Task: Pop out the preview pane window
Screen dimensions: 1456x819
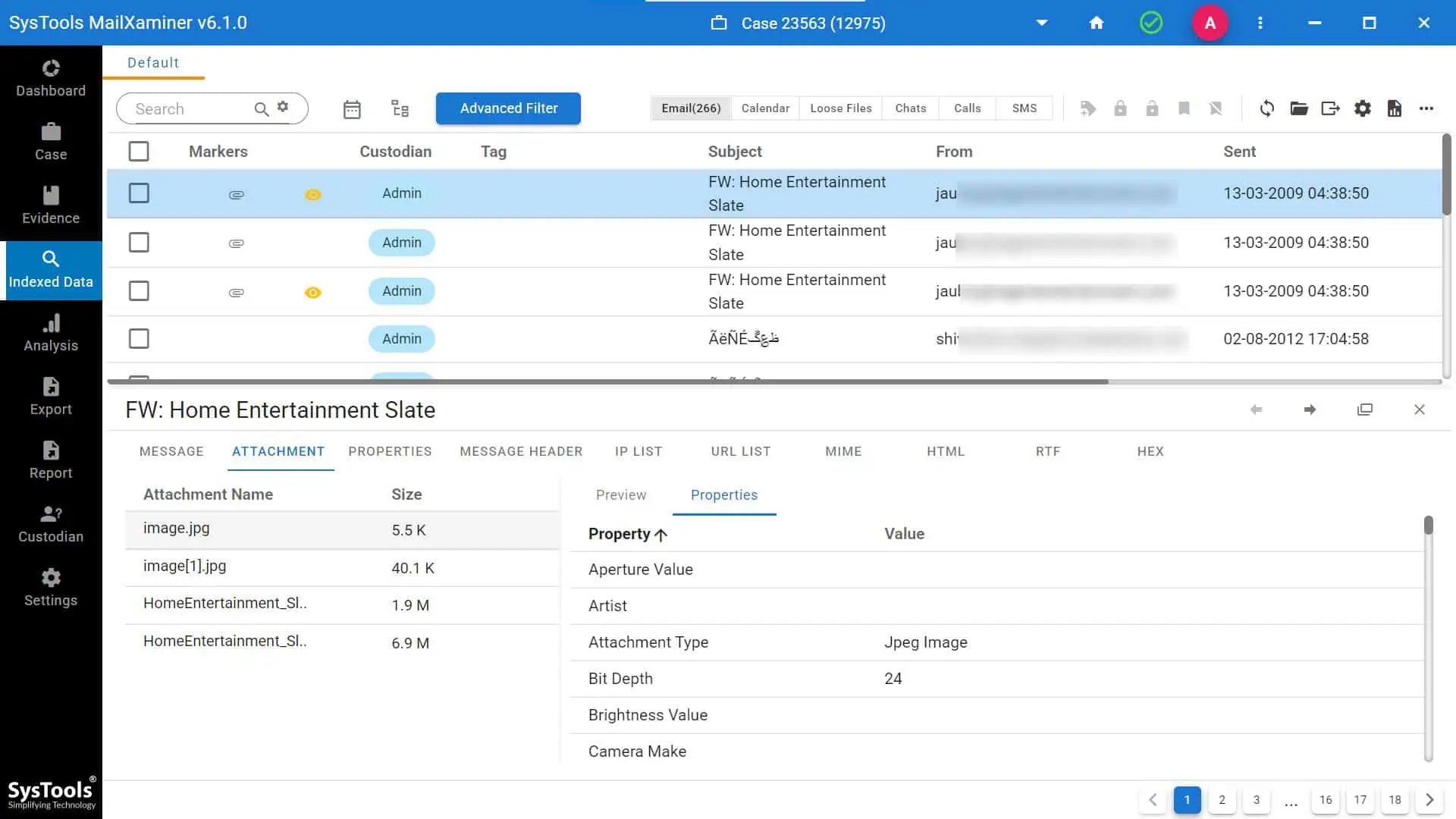Action: pyautogui.click(x=1365, y=409)
